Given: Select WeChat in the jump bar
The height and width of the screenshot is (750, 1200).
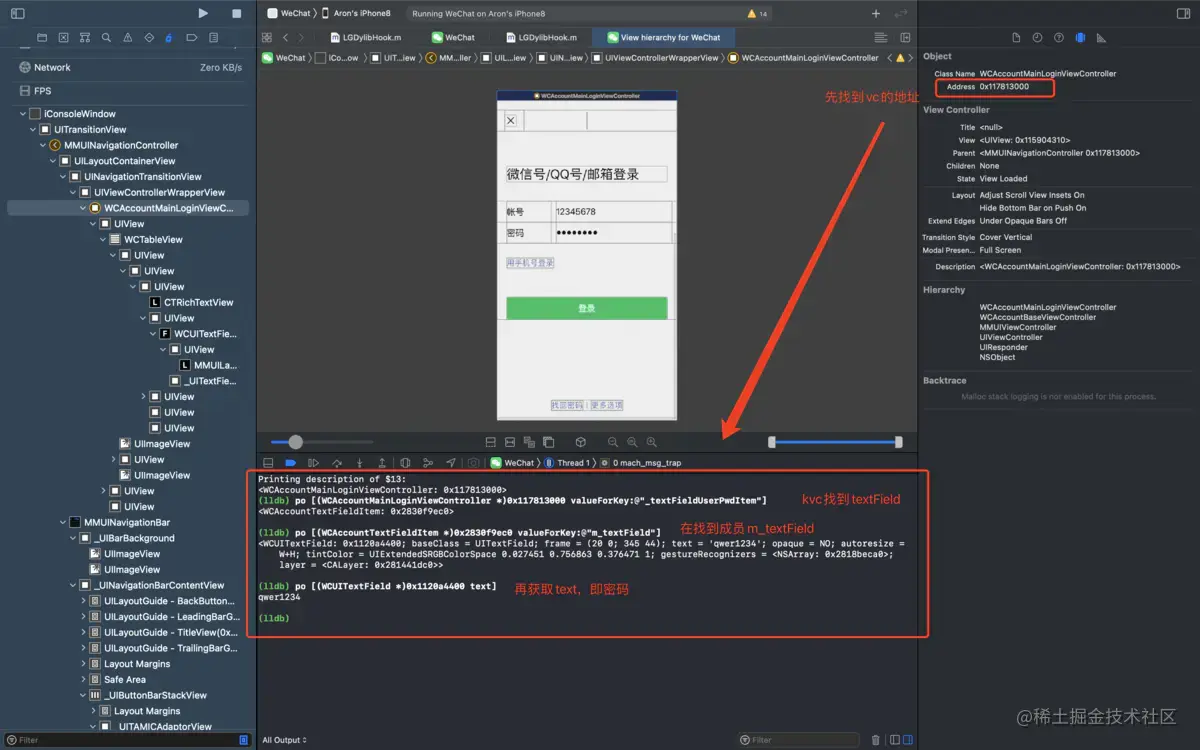Looking at the screenshot, I should click(284, 58).
